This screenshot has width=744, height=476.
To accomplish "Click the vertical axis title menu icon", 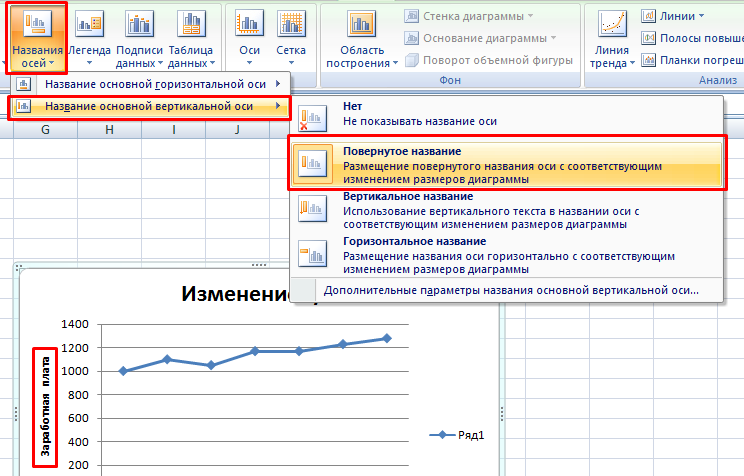I will pyautogui.click(x=23, y=106).
